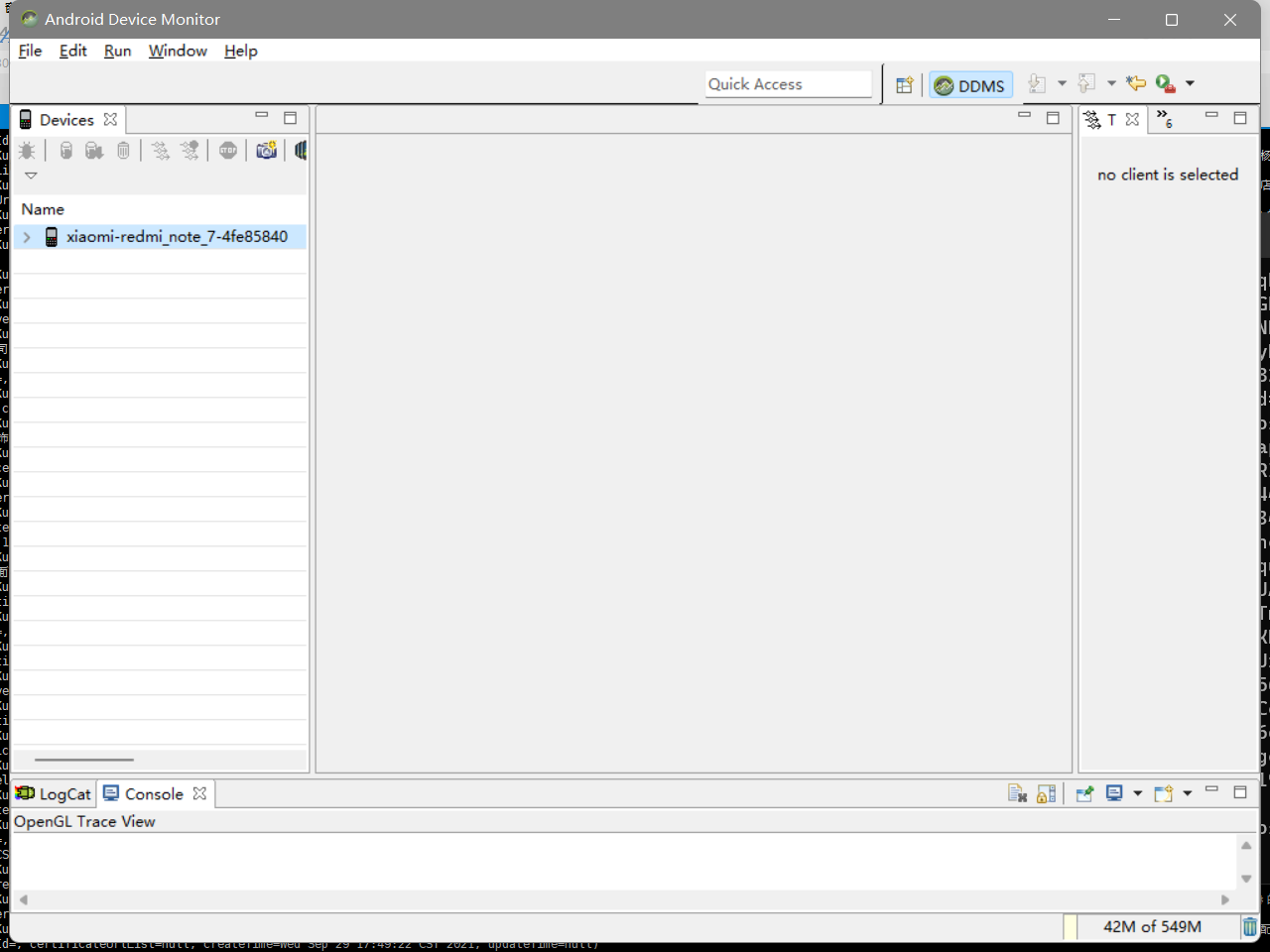Click the Devices horizontal scrollbar thumb
The image size is (1270, 952).
point(84,760)
